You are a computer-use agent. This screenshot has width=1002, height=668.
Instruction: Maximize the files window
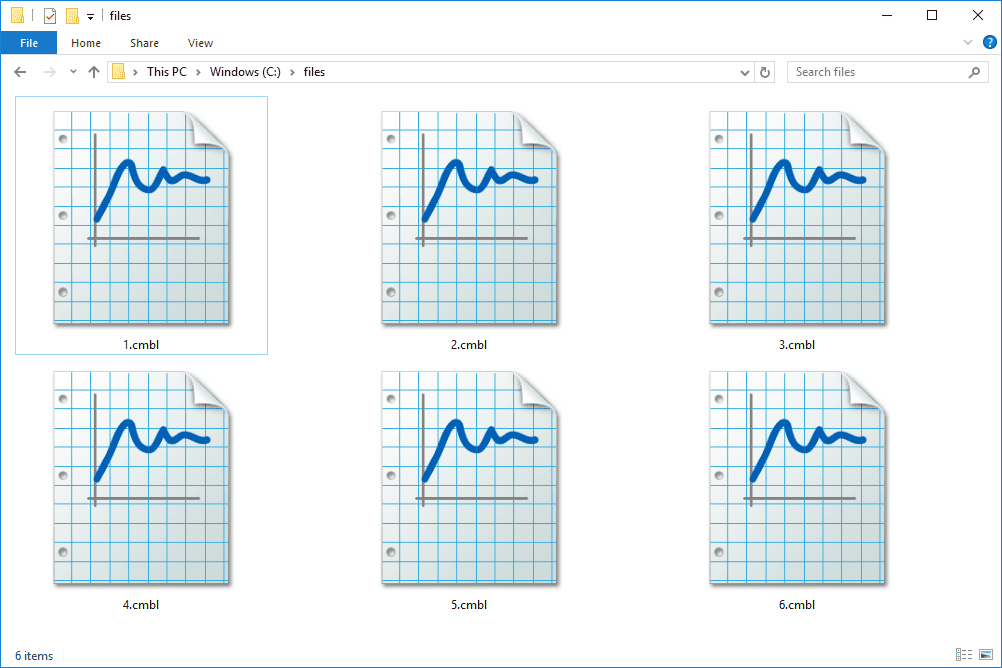pos(932,15)
